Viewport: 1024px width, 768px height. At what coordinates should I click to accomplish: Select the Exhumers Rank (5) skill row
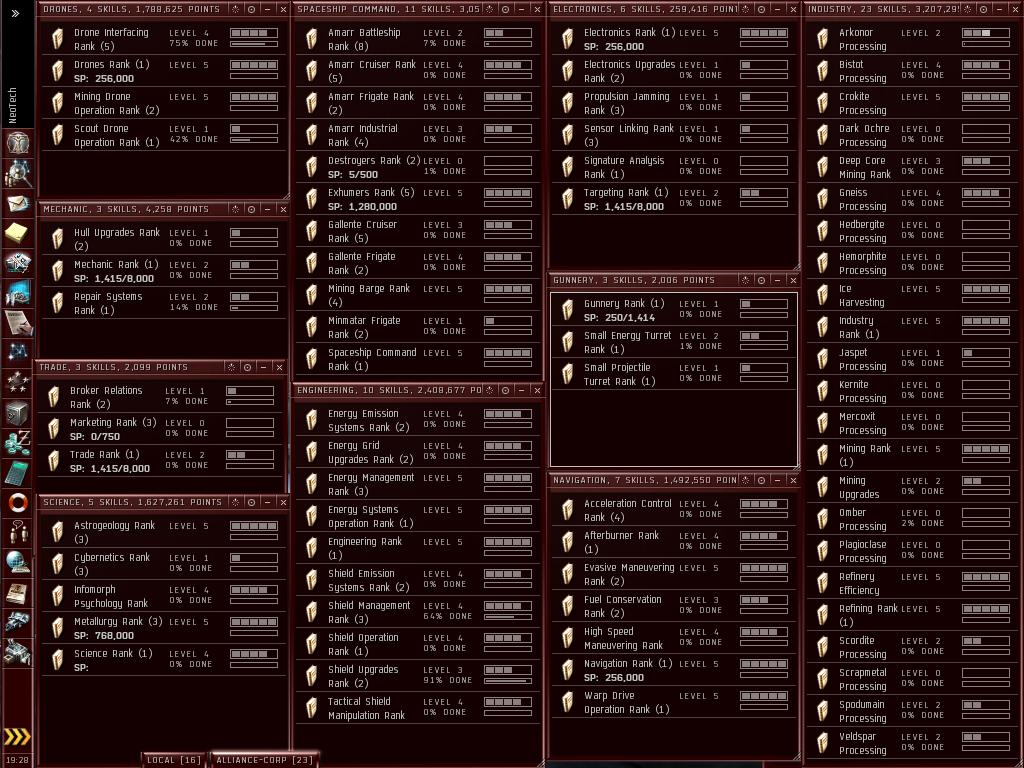pos(419,199)
